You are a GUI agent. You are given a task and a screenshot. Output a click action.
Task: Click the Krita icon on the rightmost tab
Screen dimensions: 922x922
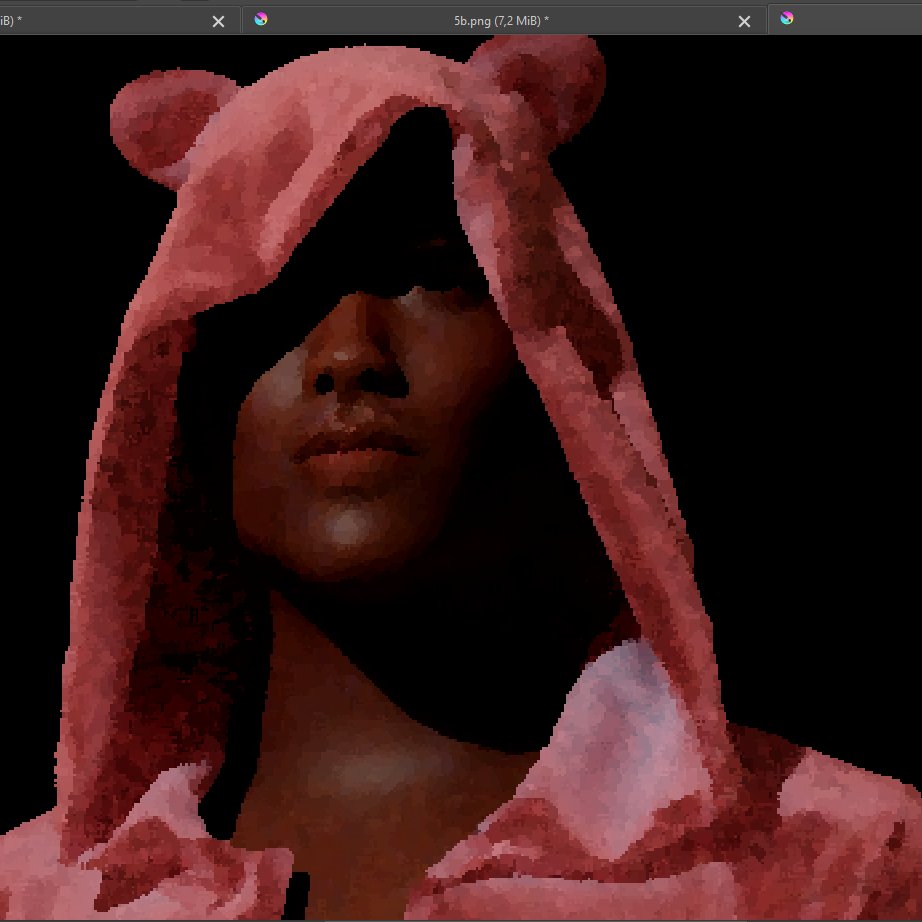(x=787, y=19)
